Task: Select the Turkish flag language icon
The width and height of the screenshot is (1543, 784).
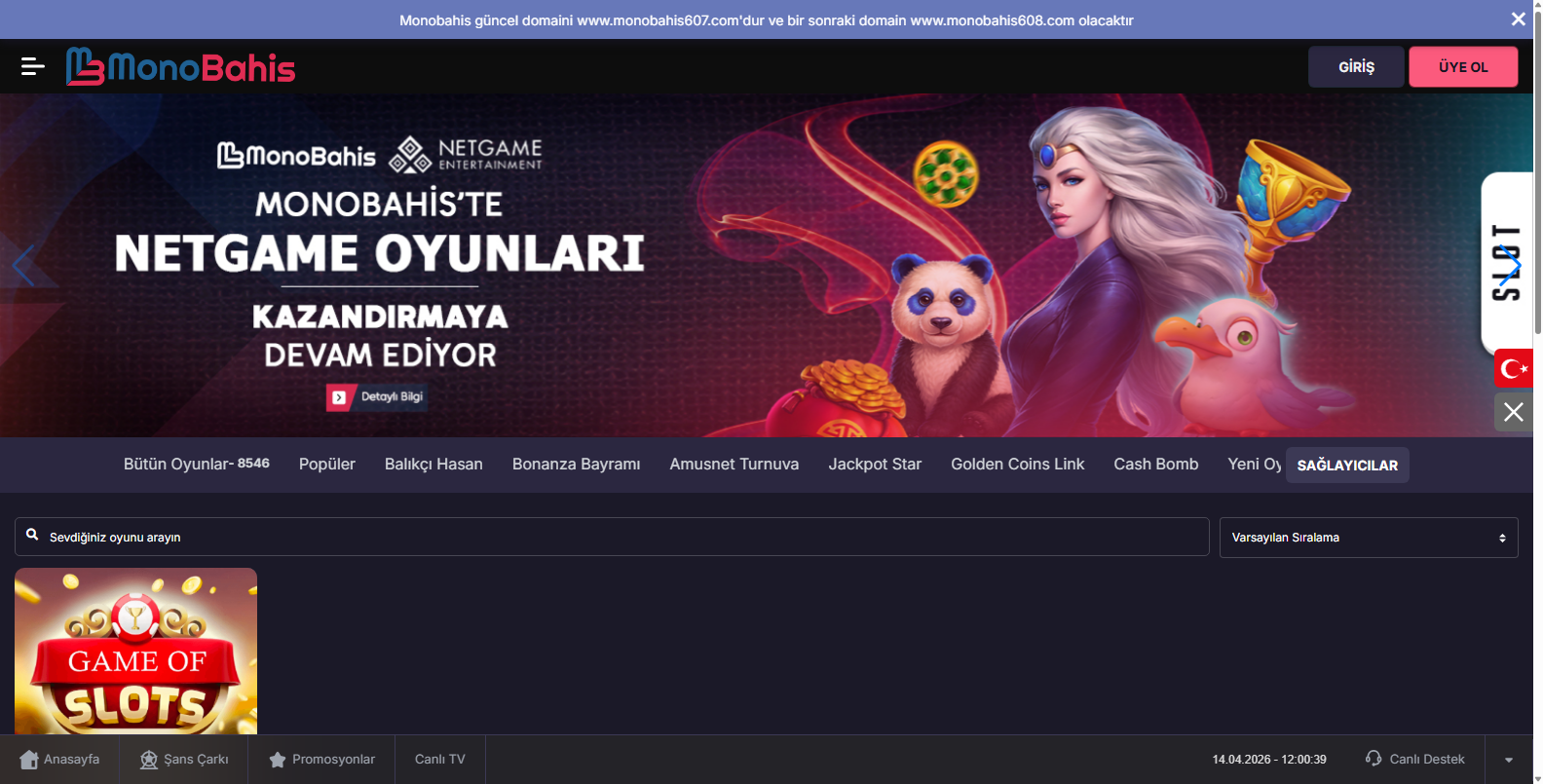Action: [x=1513, y=368]
